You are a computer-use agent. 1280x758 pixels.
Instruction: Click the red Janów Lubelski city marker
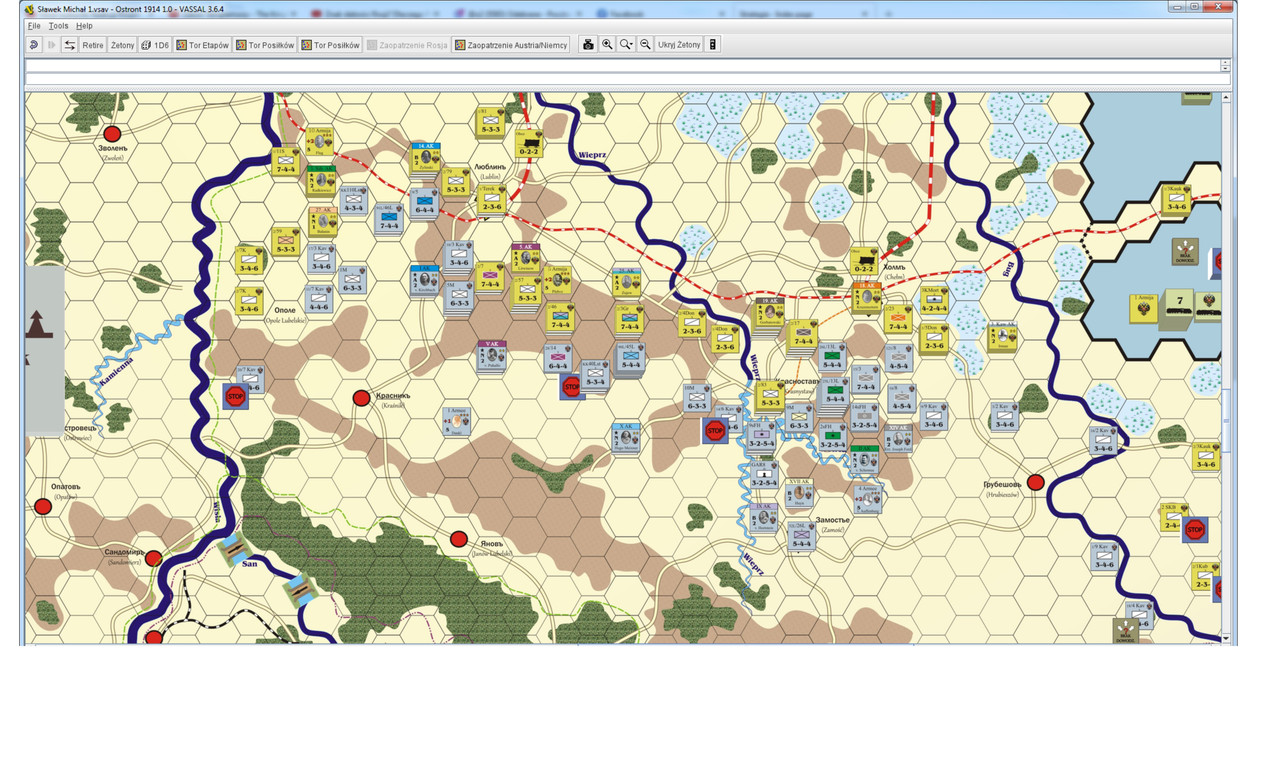pyautogui.click(x=458, y=539)
